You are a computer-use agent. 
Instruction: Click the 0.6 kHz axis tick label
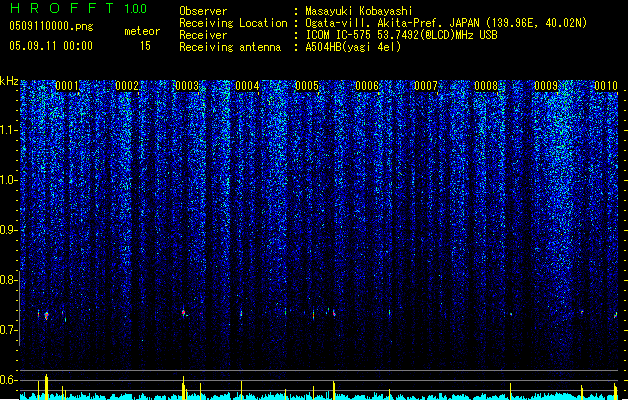[8, 380]
